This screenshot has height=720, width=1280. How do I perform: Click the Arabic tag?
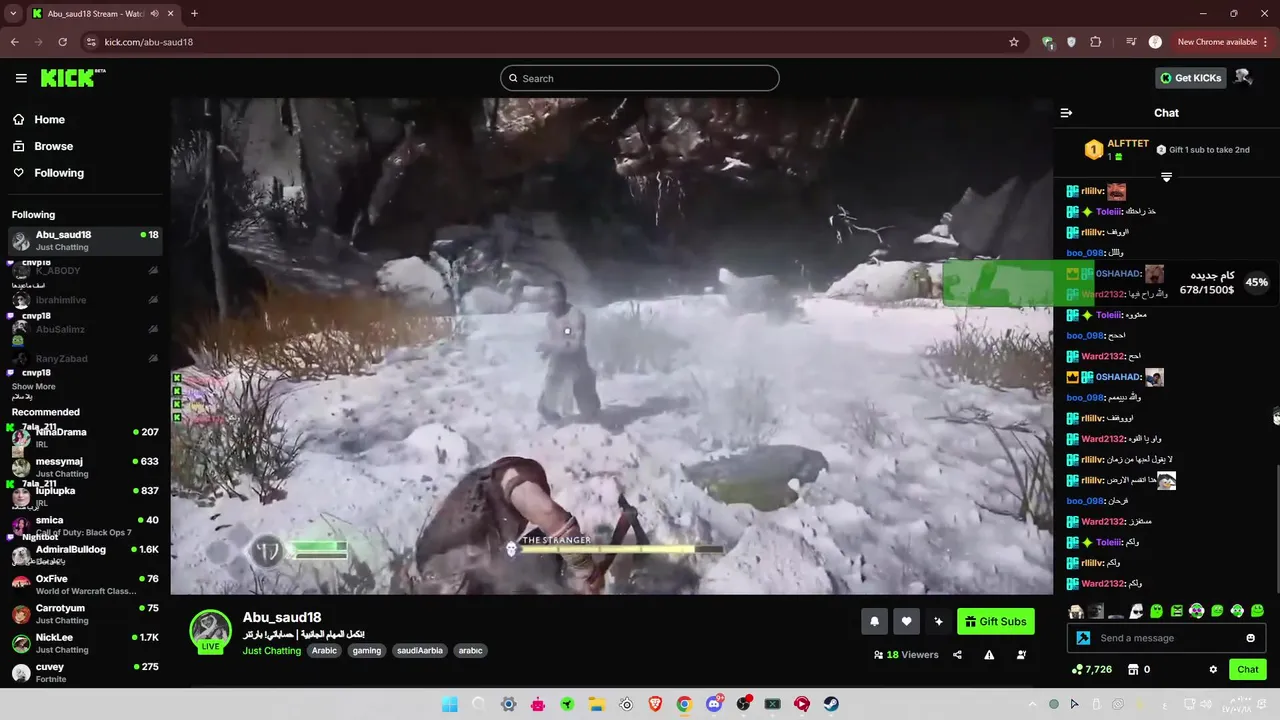point(324,651)
